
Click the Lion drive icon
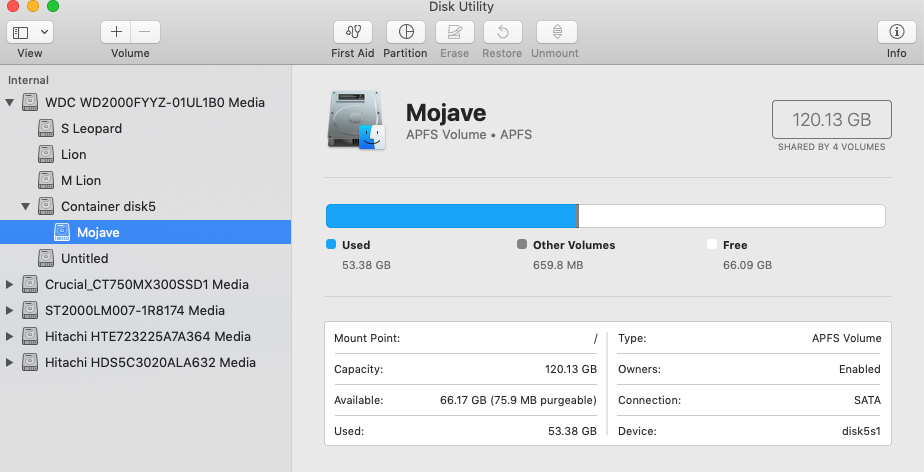coord(46,154)
